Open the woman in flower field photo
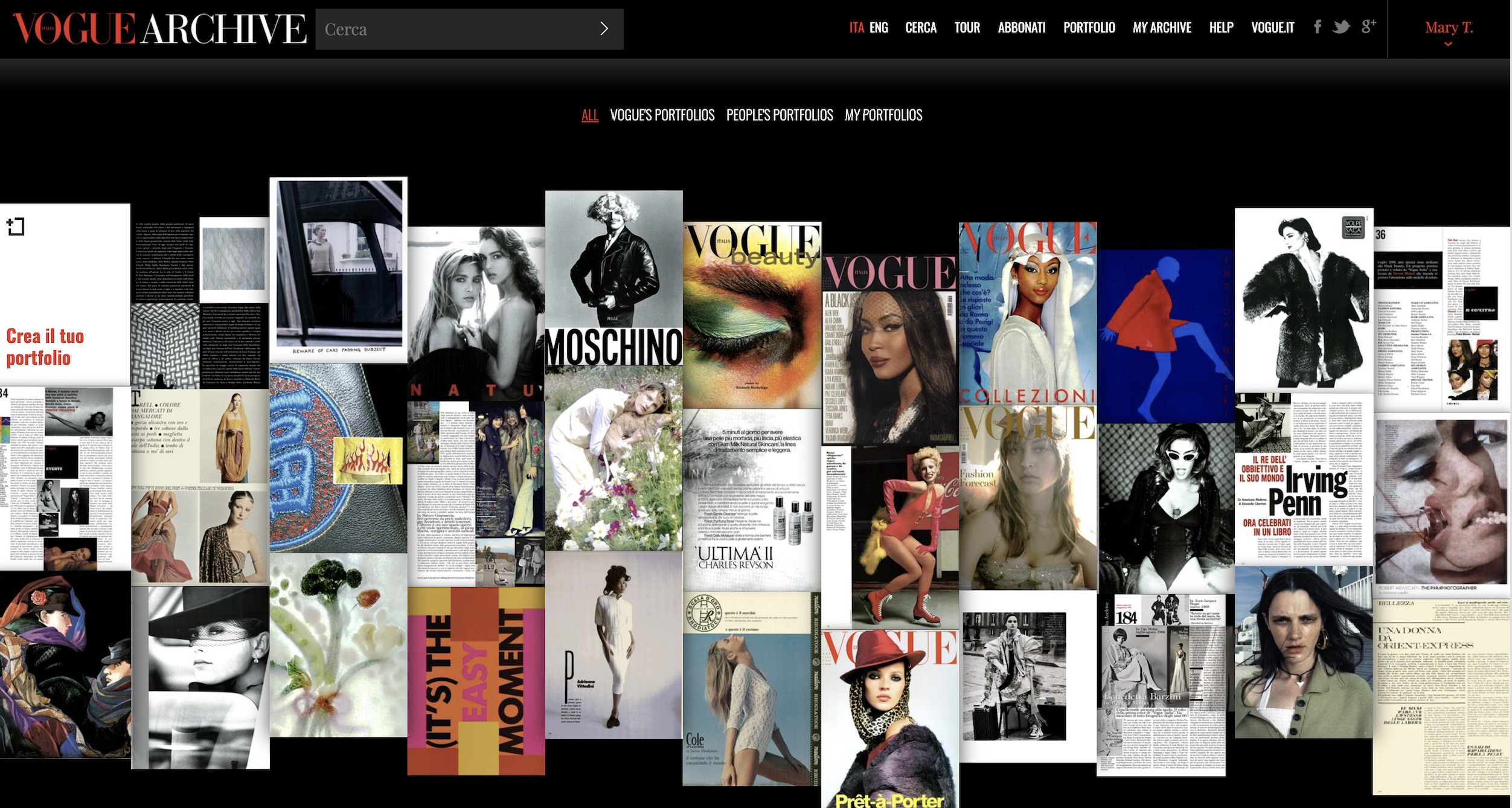 coord(613,458)
